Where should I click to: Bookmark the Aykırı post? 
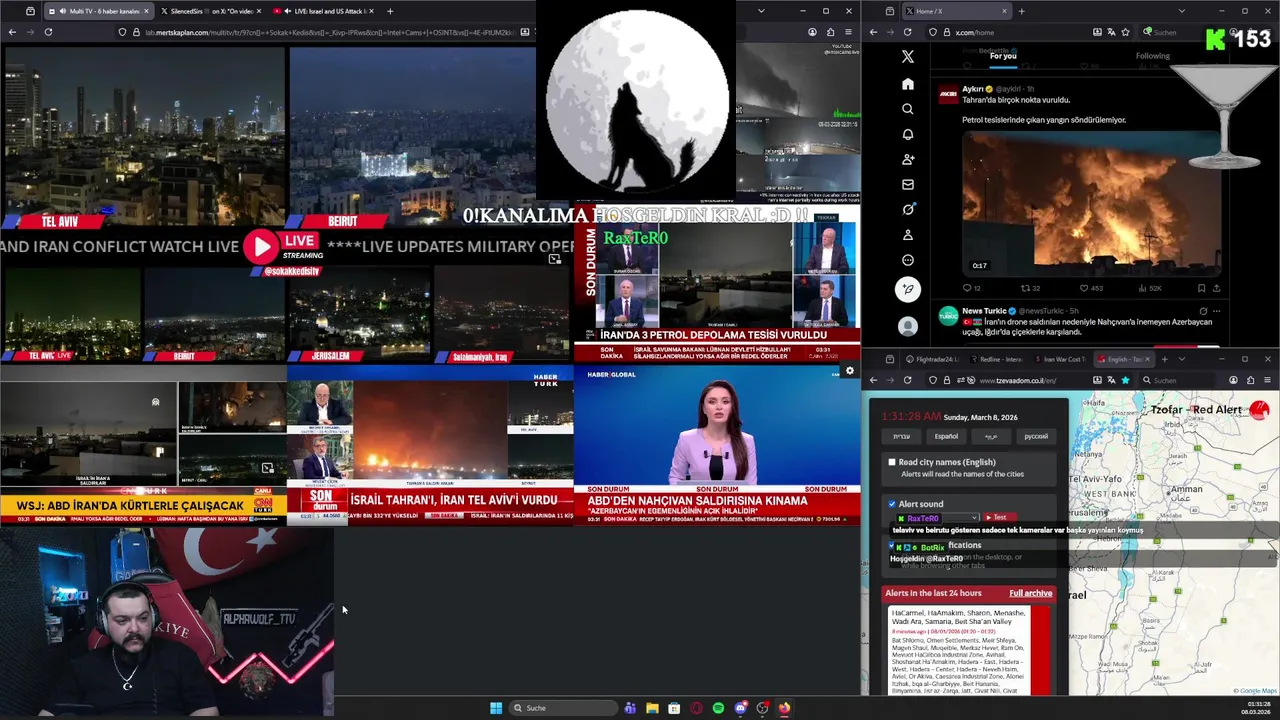pos(1203,288)
